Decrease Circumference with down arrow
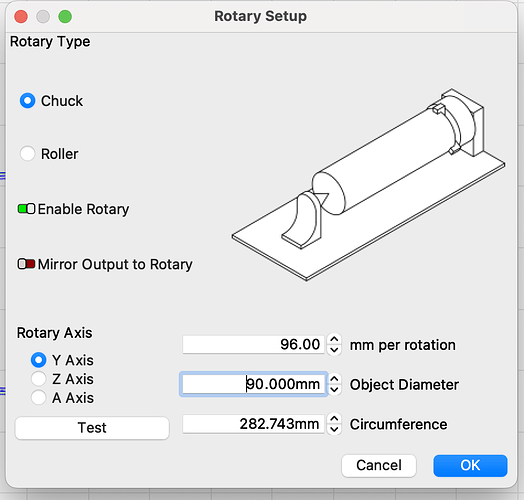524x500 pixels. point(334,429)
